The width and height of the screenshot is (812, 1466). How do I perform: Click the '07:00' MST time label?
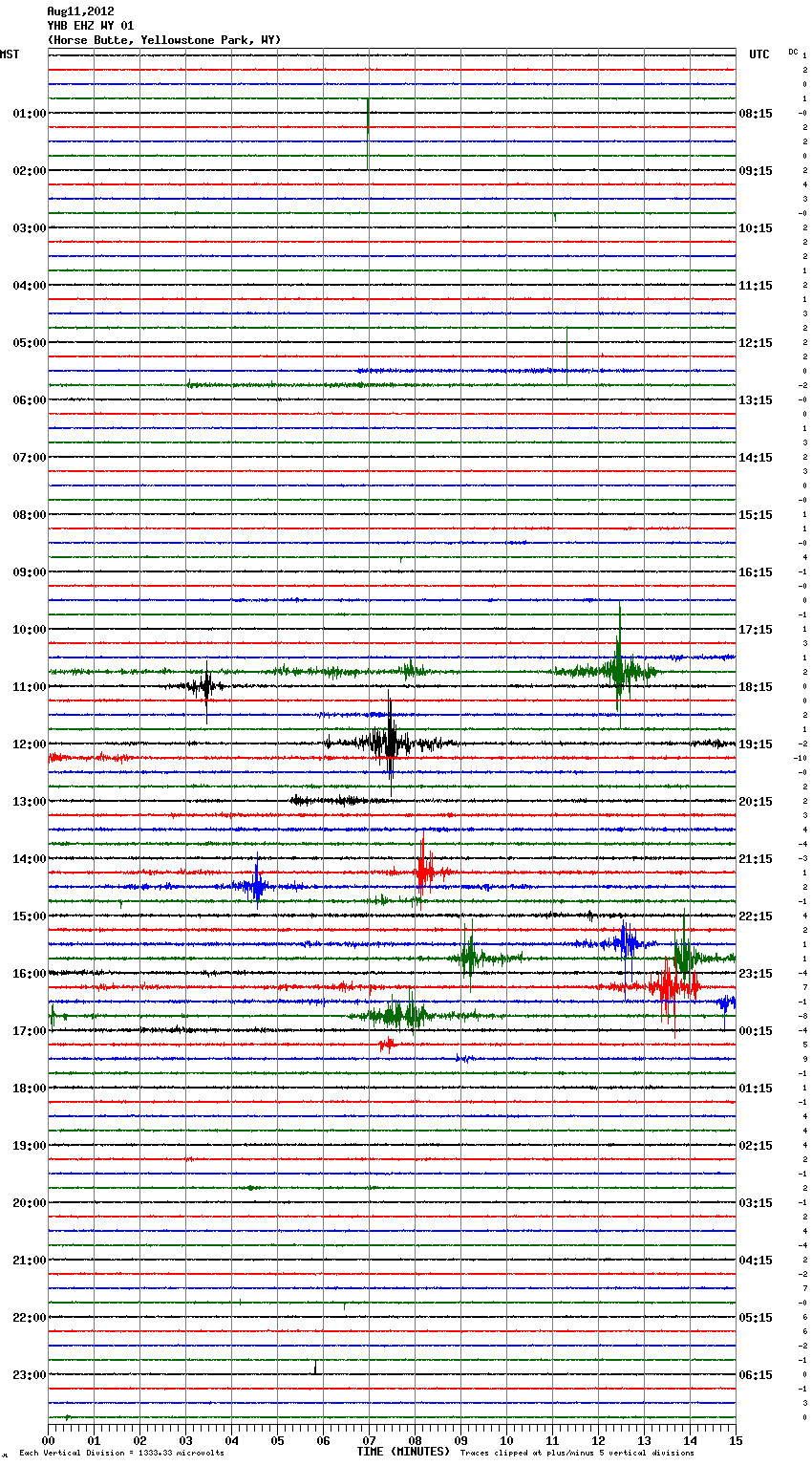[29, 458]
